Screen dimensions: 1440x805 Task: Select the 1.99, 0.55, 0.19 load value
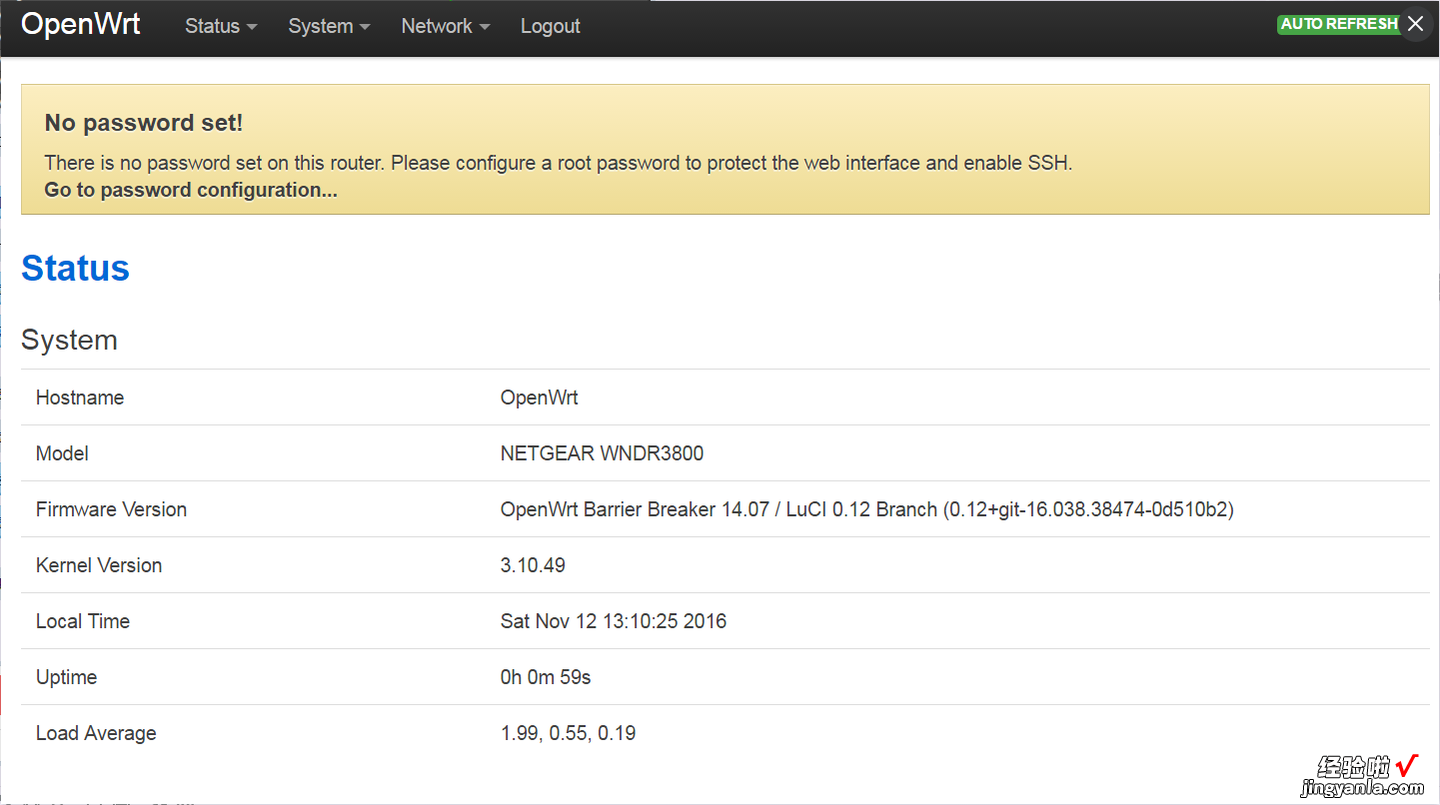568,733
